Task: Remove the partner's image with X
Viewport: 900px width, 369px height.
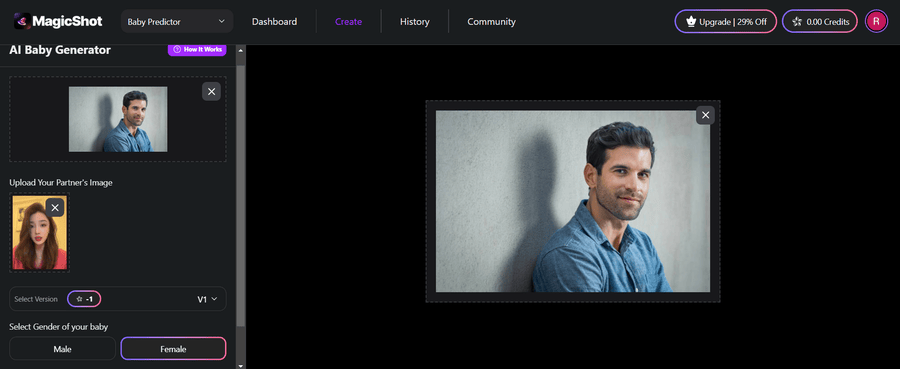Action: [x=55, y=208]
